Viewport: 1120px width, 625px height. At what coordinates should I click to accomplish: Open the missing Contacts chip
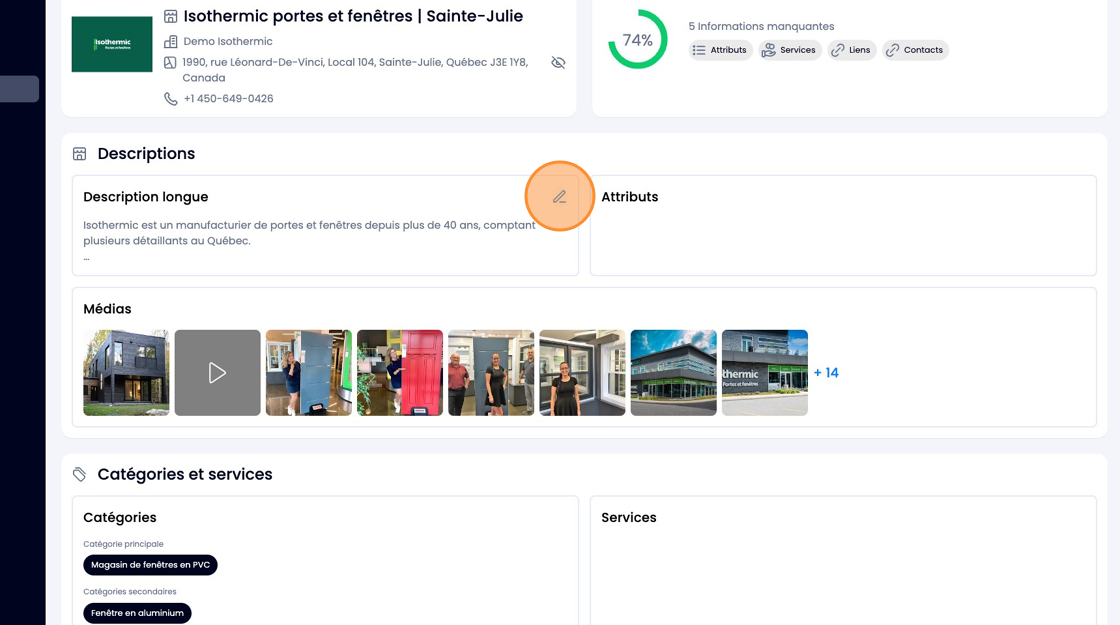pos(915,50)
